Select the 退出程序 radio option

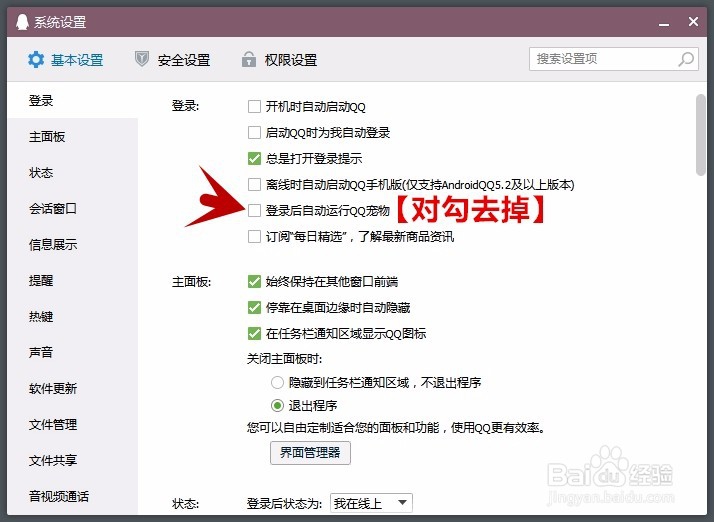277,405
